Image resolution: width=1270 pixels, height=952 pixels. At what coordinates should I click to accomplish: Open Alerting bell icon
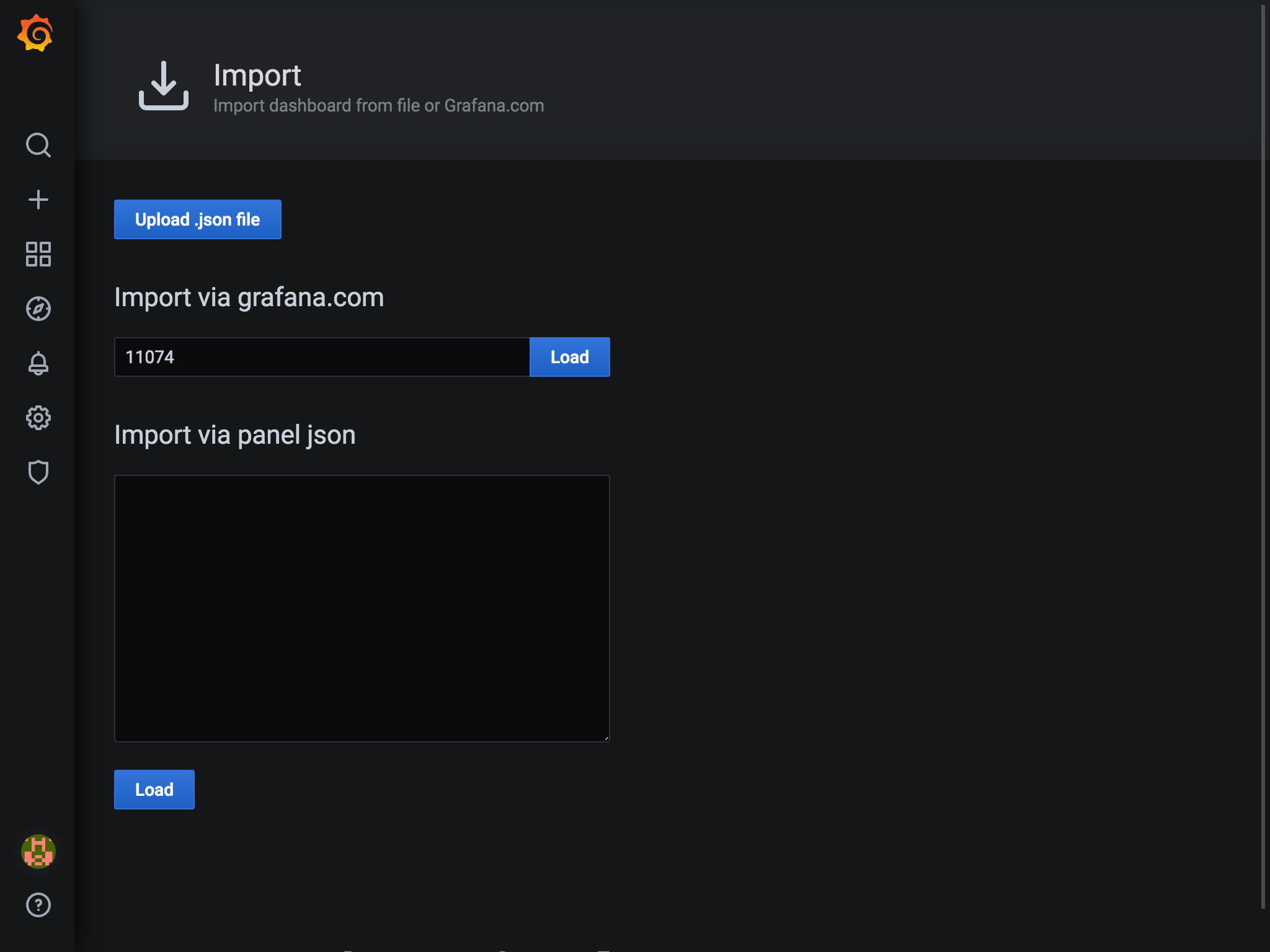pyautogui.click(x=38, y=363)
